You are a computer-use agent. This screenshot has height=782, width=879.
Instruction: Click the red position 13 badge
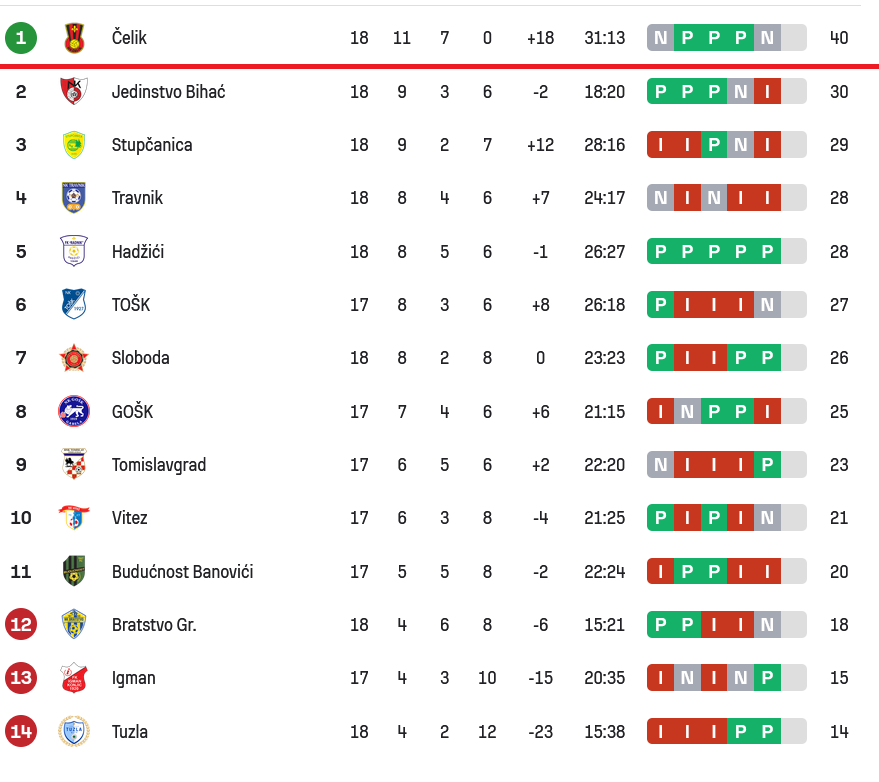click(21, 678)
